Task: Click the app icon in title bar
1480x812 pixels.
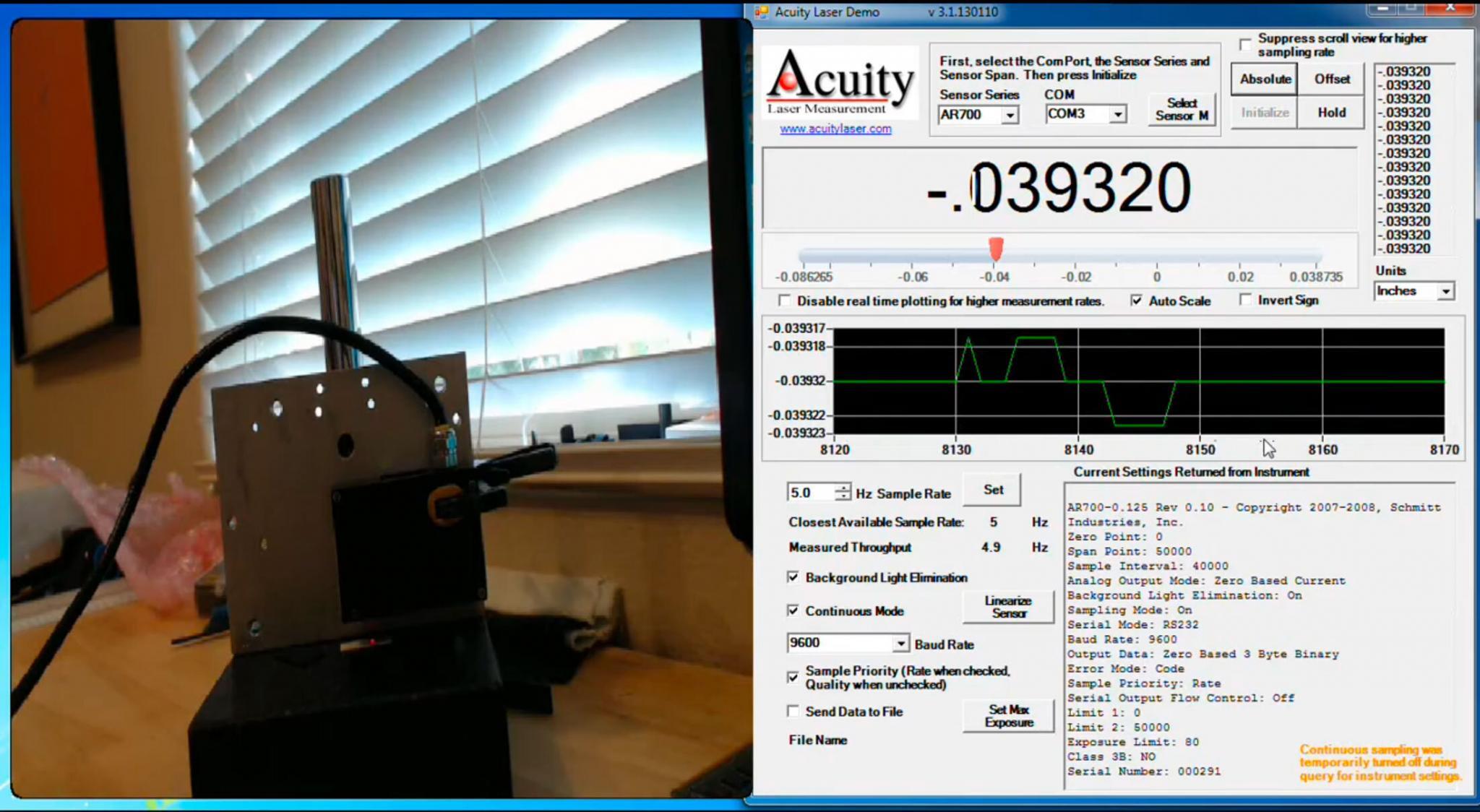Action: point(762,12)
